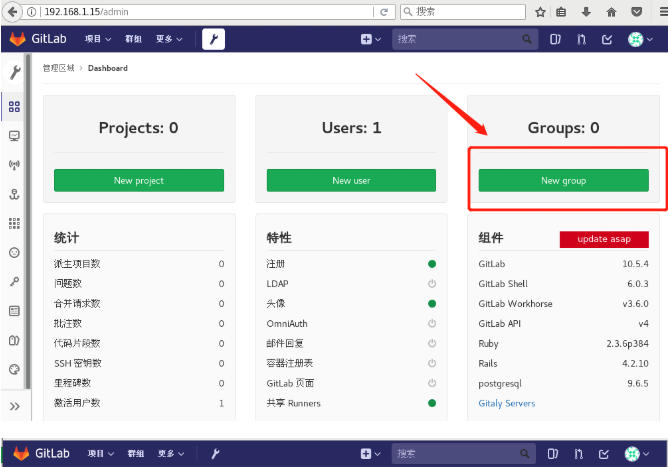Expand 更多 dropdown in lower navbar
The image size is (668, 467).
pyautogui.click(x=171, y=454)
